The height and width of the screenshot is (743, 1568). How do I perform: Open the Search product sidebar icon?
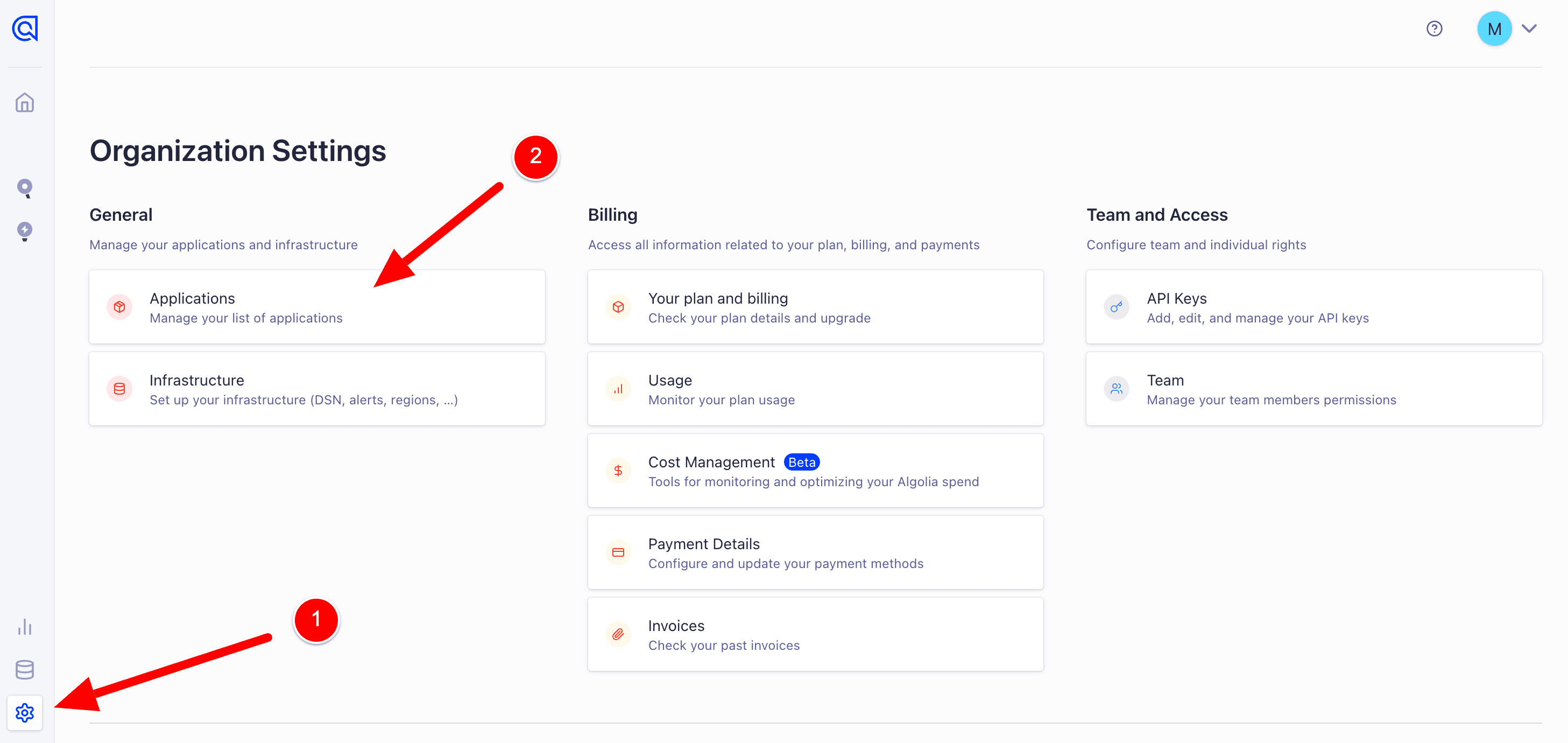coord(25,188)
